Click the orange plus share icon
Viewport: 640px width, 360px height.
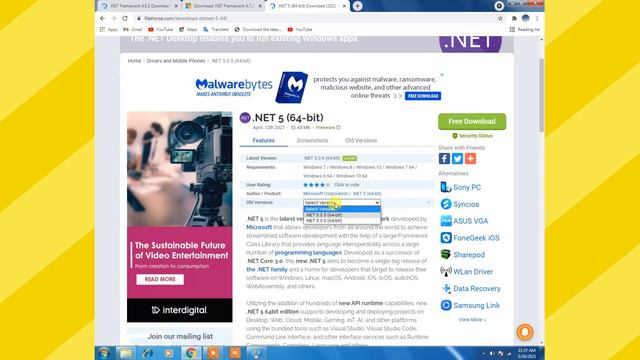[x=470, y=158]
